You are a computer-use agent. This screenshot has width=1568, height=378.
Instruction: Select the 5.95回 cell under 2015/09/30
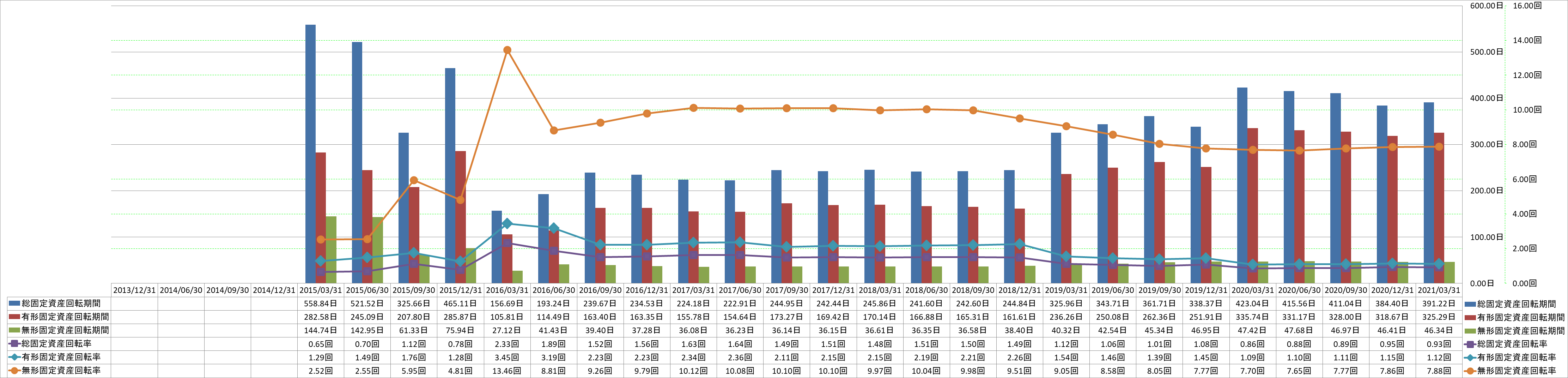click(414, 371)
